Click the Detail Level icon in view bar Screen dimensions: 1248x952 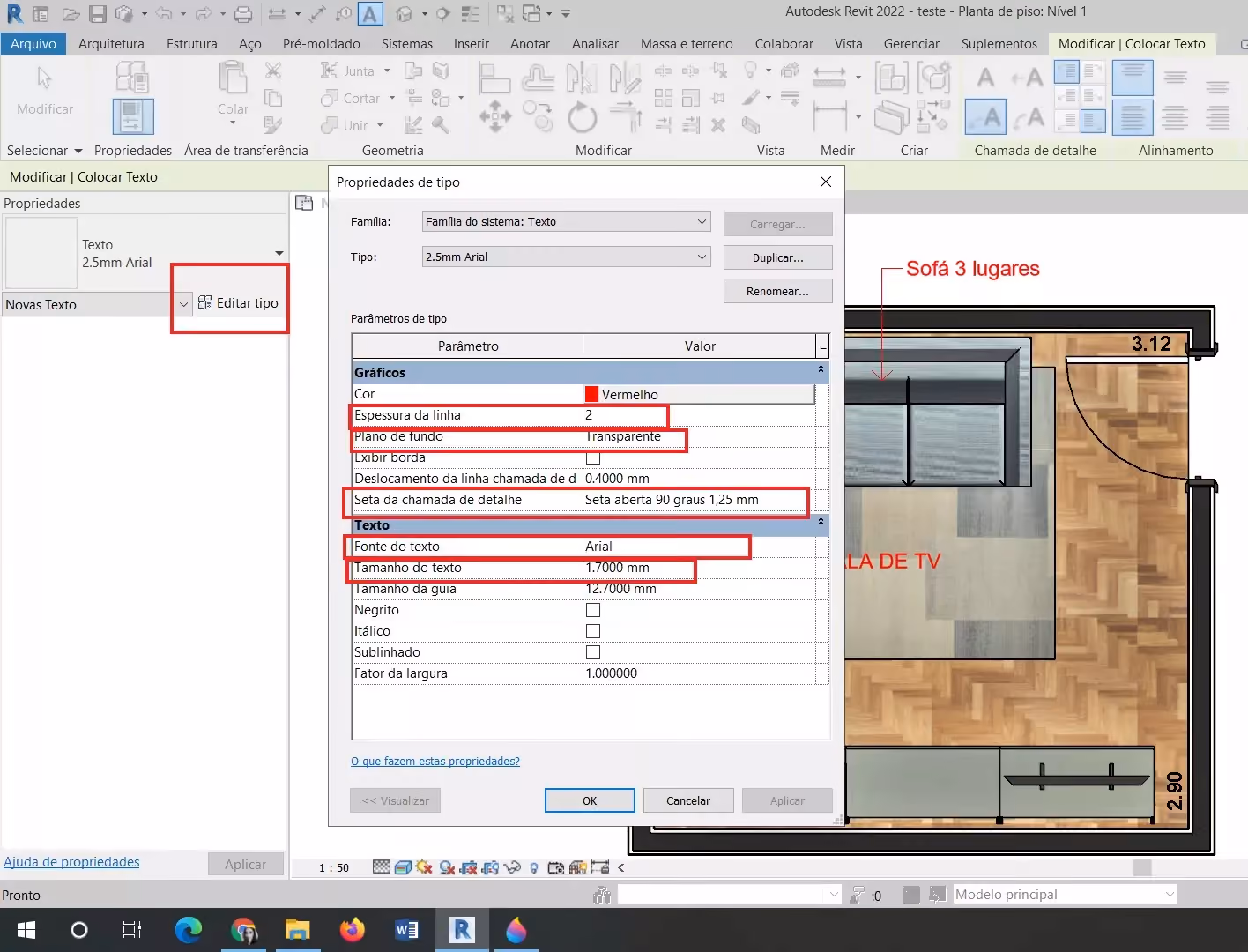click(382, 867)
